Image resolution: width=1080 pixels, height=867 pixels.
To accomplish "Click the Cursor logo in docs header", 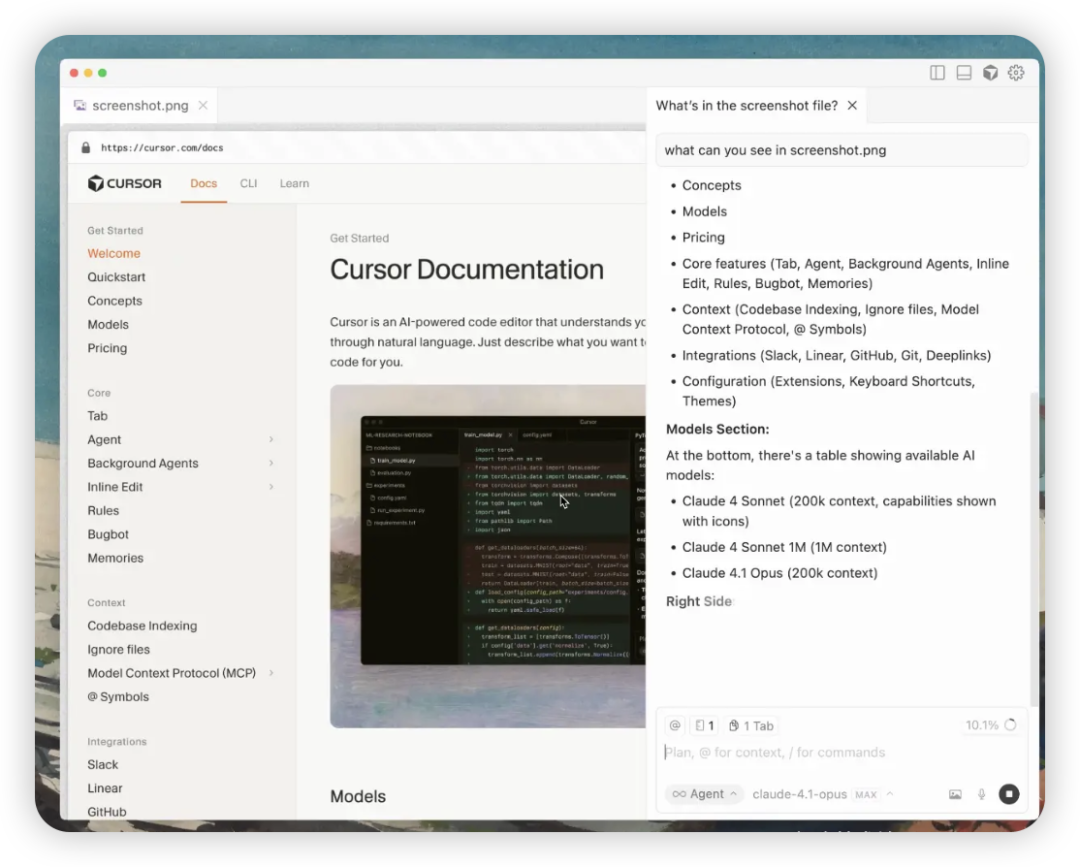I will point(125,183).
